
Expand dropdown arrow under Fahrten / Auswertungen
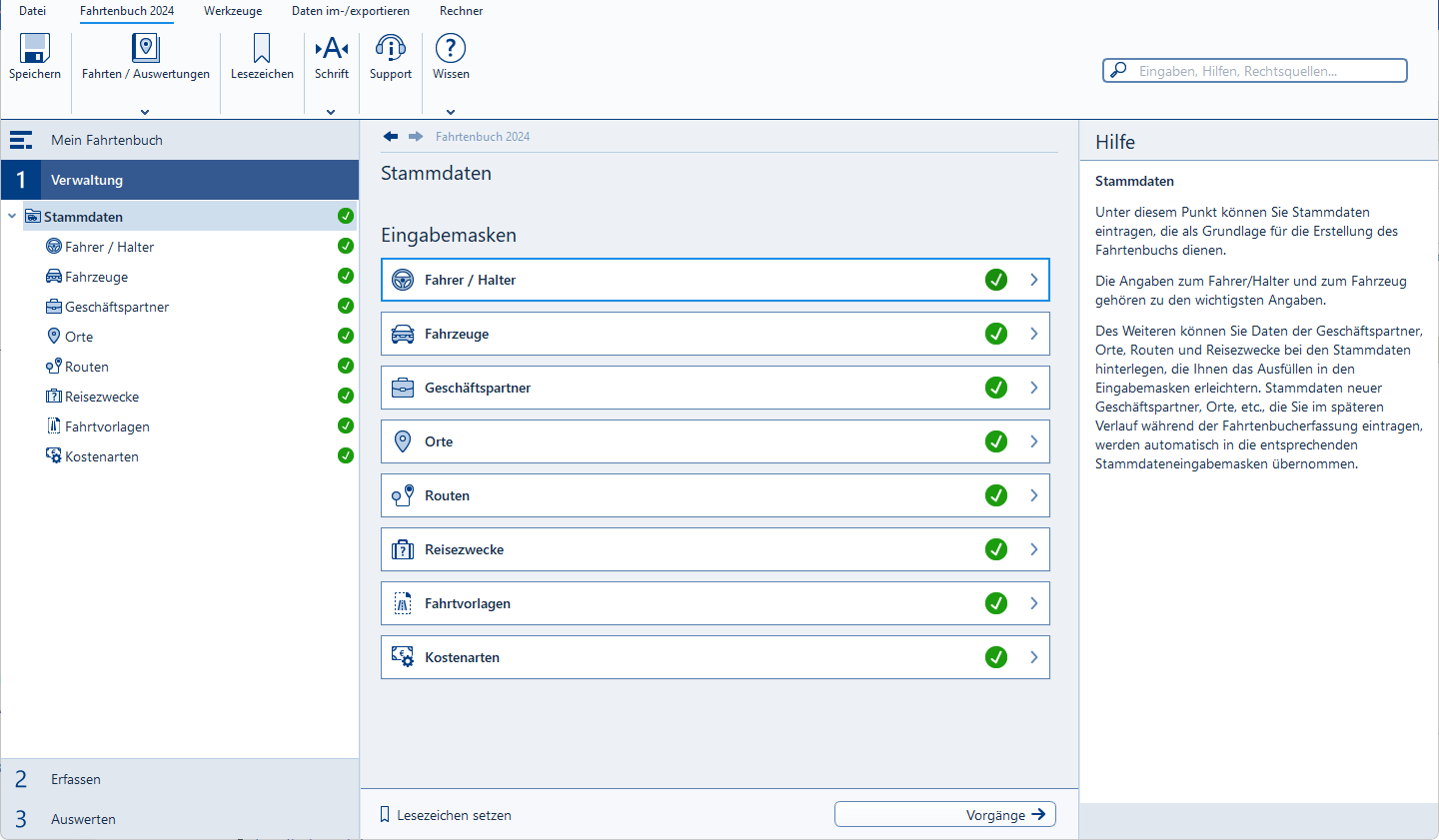coord(145,112)
